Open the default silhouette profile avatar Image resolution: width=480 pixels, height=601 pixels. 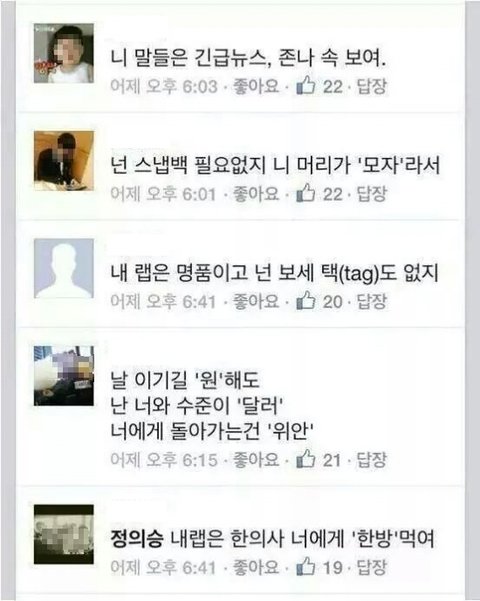[64, 268]
